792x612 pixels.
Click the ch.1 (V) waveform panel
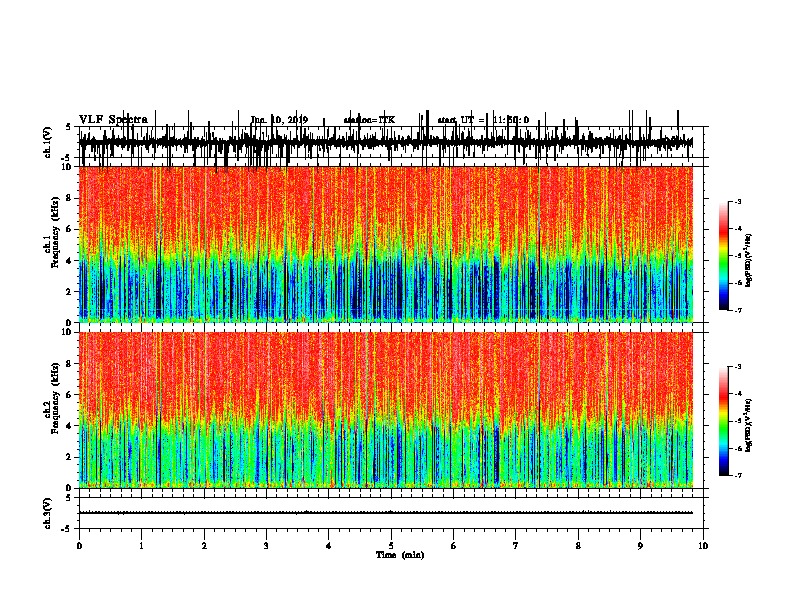[x=391, y=142]
